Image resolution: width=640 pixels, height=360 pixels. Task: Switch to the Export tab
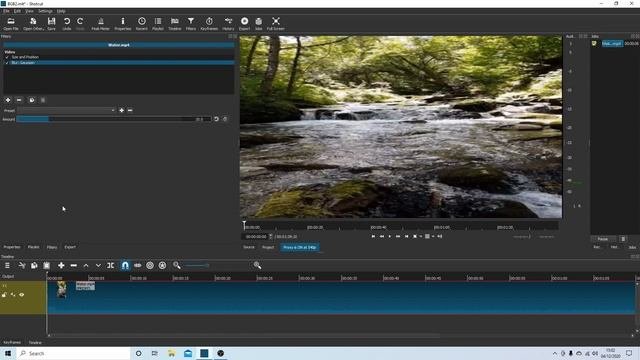click(x=70, y=247)
